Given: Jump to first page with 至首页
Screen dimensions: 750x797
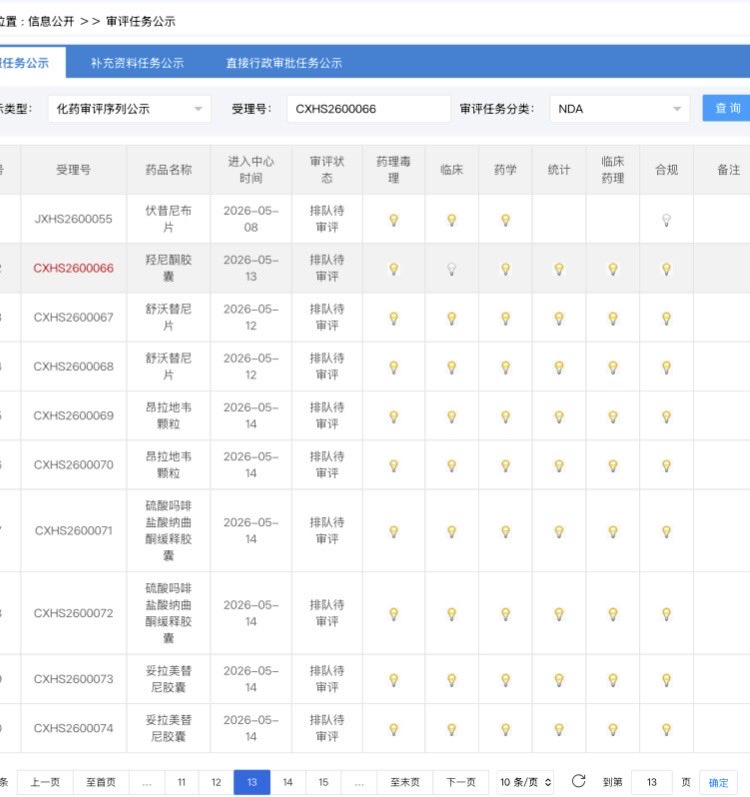Looking at the screenshot, I should coord(101,782).
